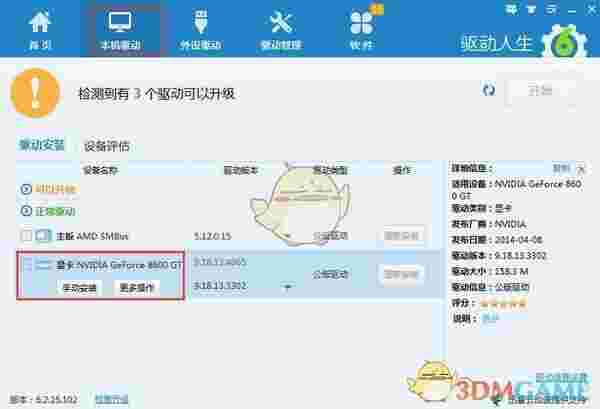600x409 pixels.
Task: Click the 发布厂商 NVIDIA detail line
Action: click(x=489, y=224)
